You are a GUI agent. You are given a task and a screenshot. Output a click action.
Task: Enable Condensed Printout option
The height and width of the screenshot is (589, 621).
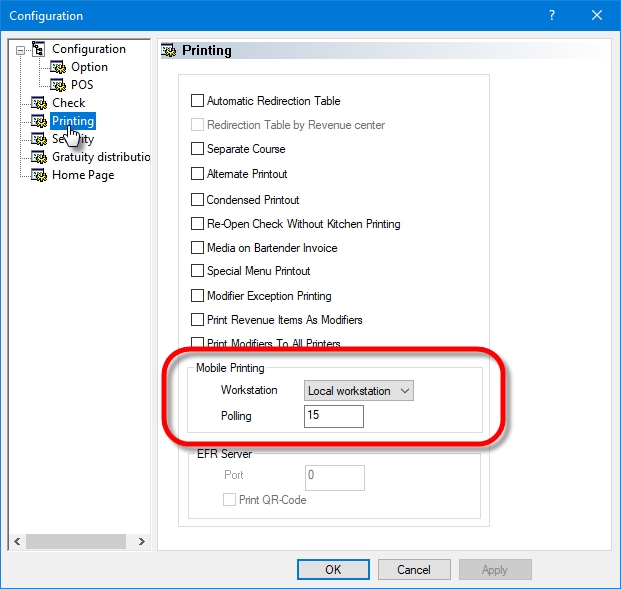click(197, 199)
